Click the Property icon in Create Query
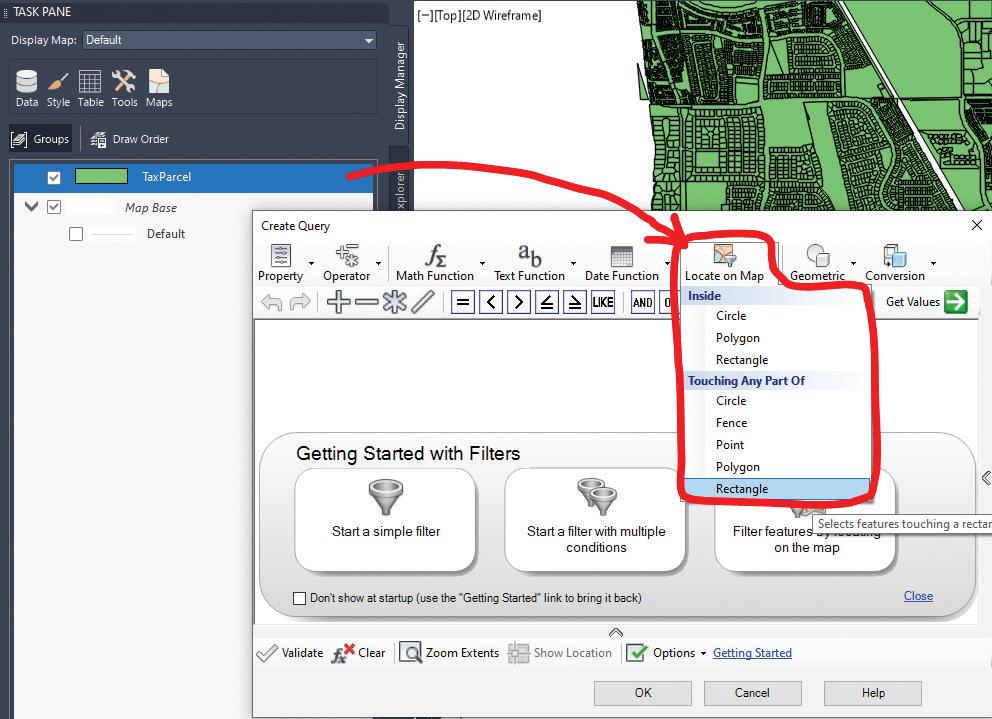This screenshot has width=992, height=719. (x=280, y=256)
